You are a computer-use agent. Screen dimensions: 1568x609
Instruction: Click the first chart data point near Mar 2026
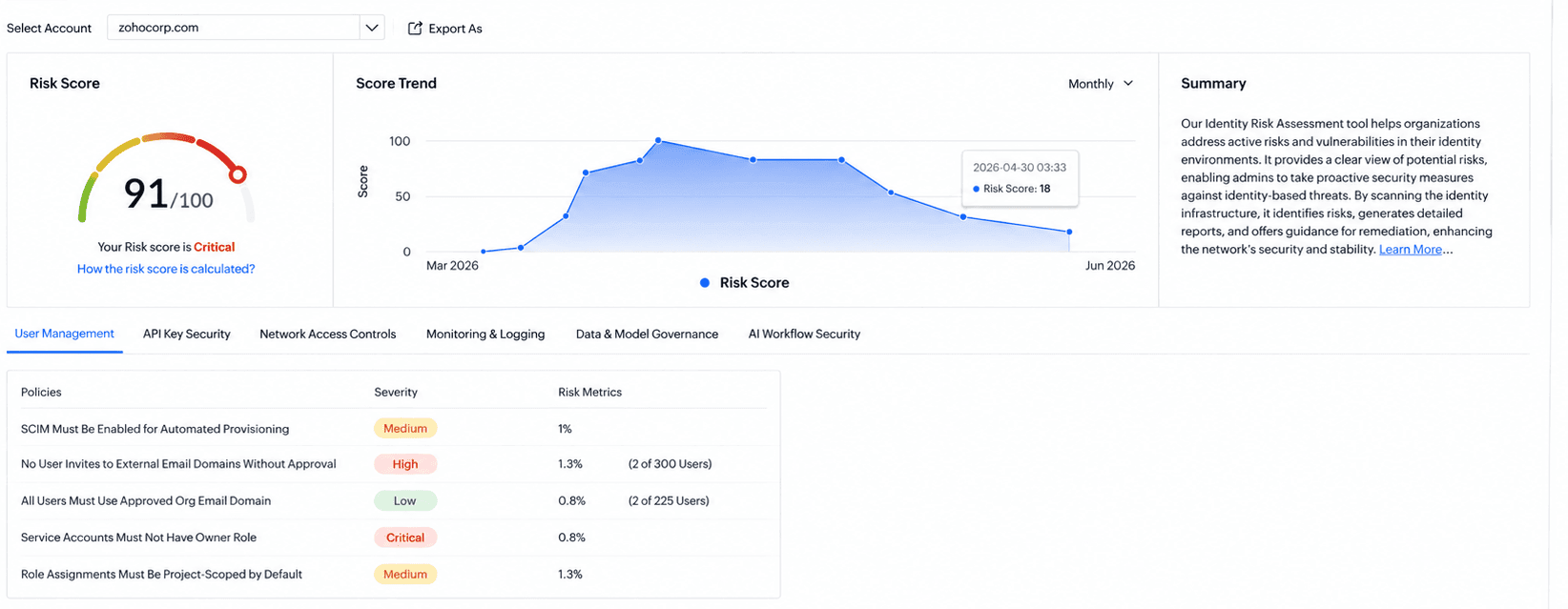coord(484,252)
